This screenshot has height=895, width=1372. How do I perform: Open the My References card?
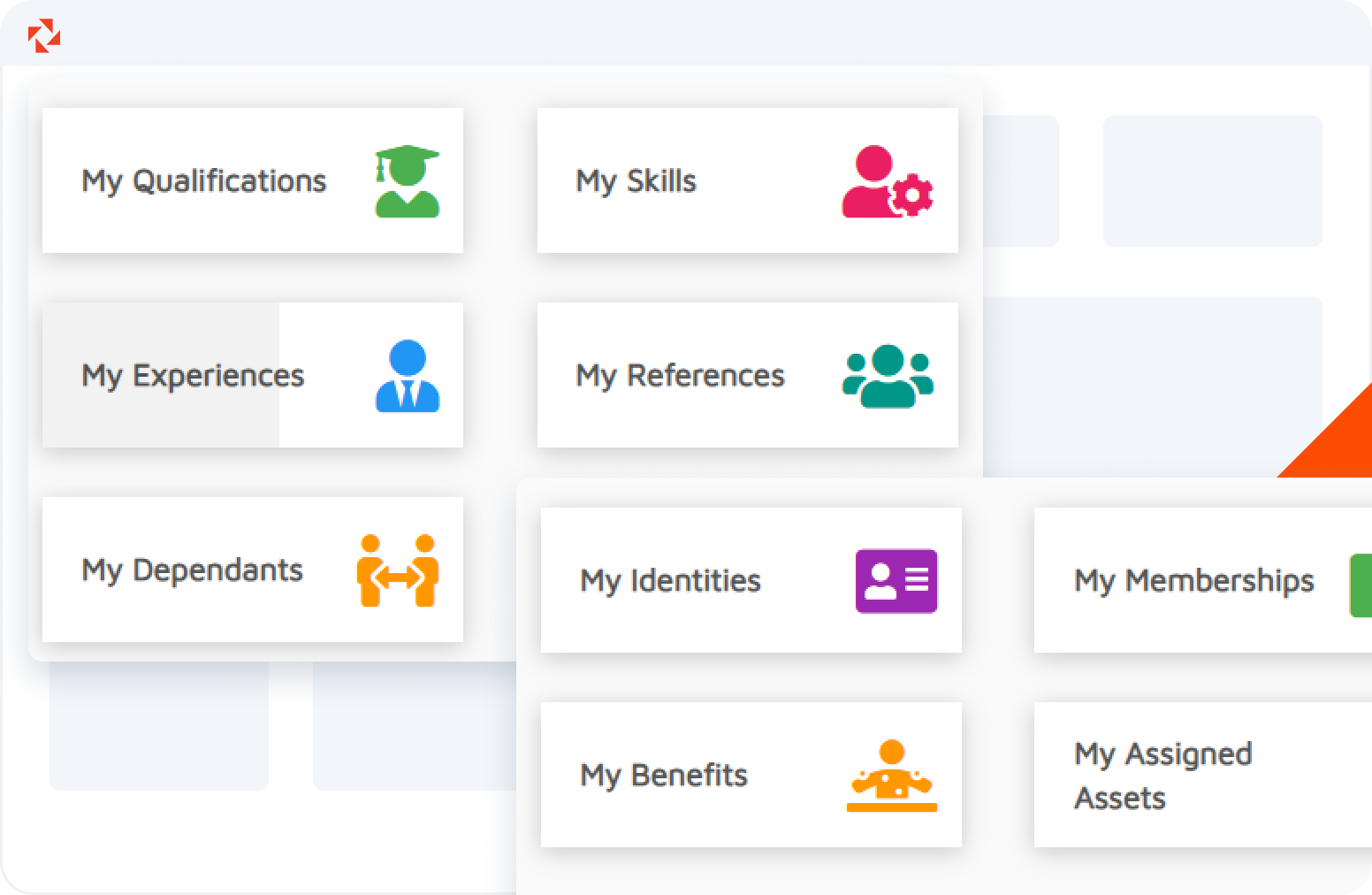click(748, 375)
